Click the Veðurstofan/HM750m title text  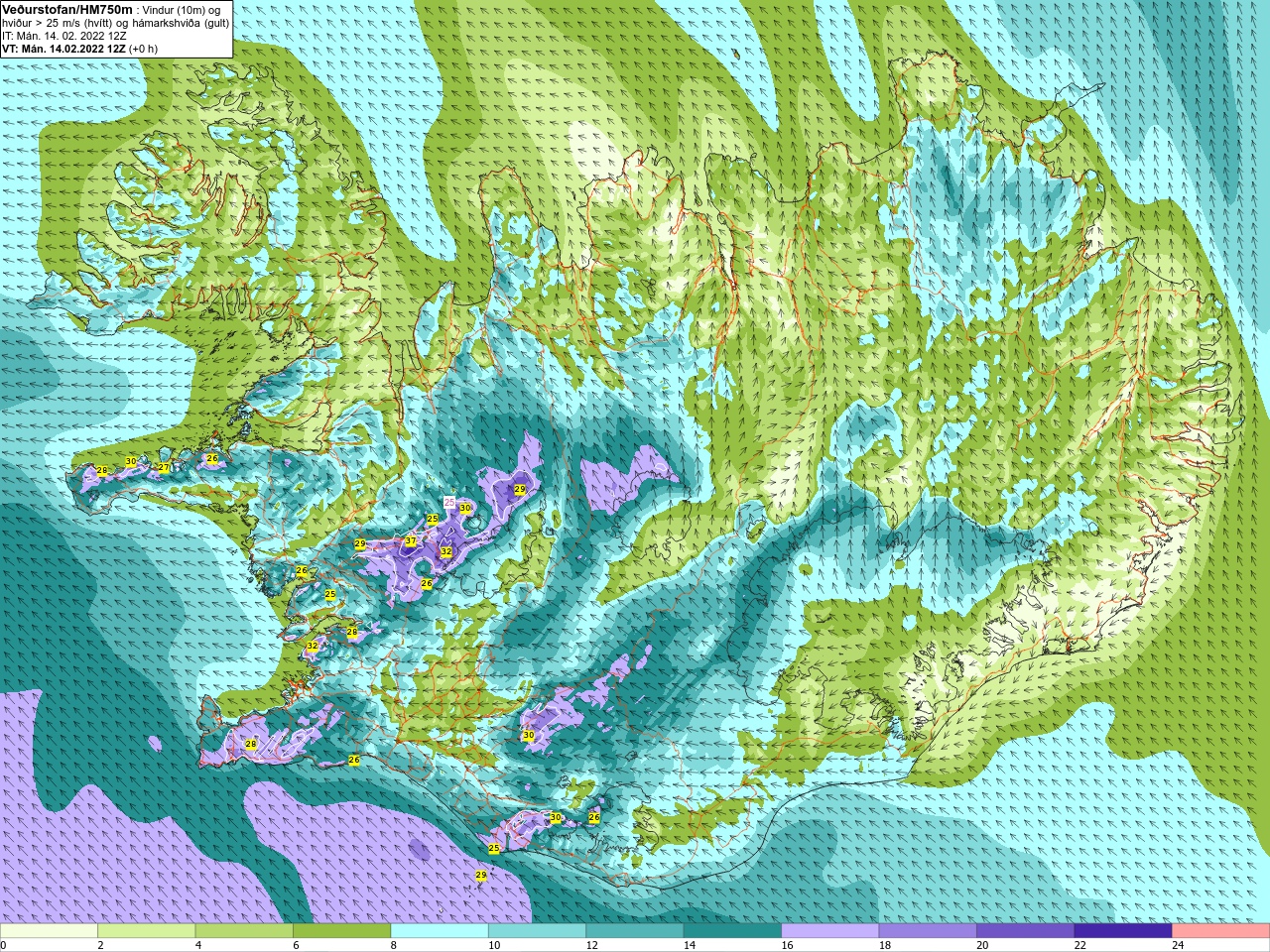coord(67,9)
